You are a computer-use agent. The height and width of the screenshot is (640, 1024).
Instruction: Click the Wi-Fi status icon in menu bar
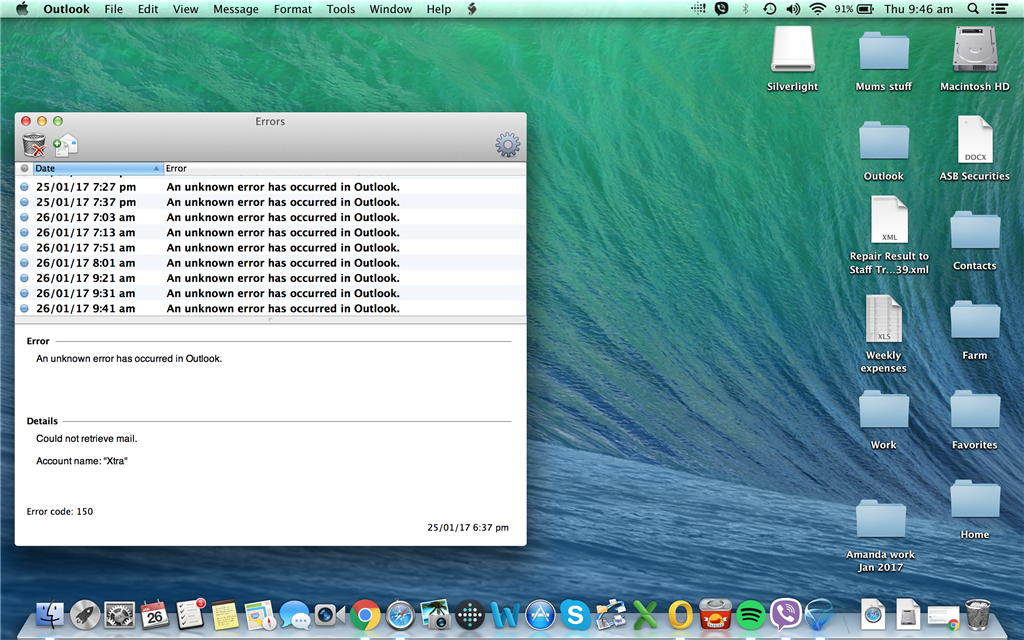click(x=817, y=9)
